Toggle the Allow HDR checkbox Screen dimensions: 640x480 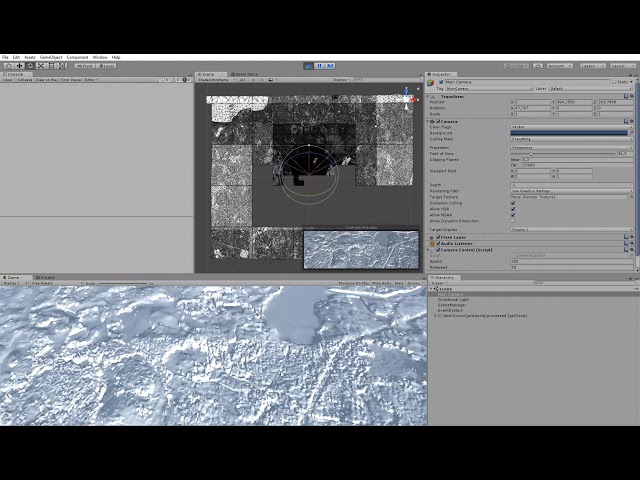point(513,209)
